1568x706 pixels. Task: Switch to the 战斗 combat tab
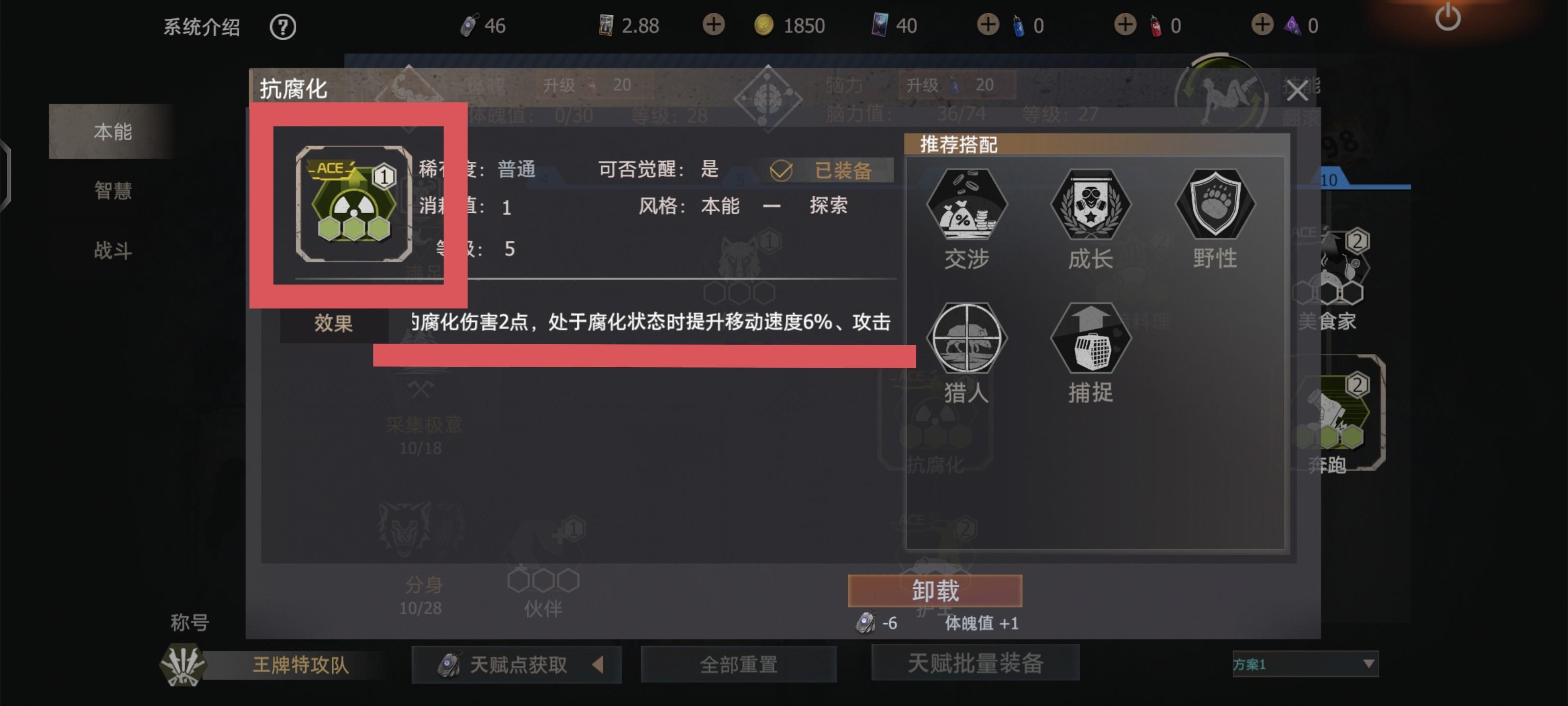(x=113, y=251)
